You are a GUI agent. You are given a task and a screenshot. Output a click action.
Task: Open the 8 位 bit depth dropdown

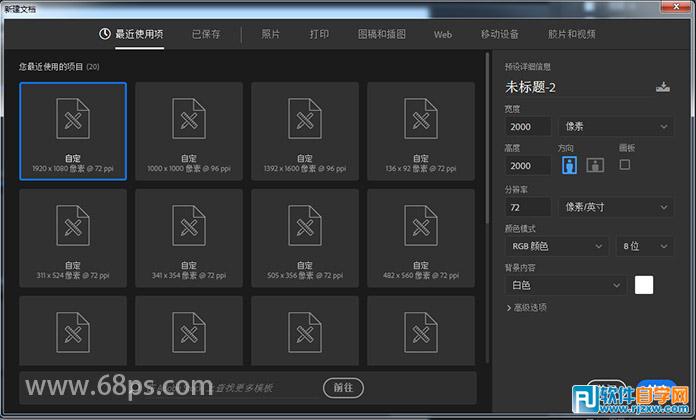[x=645, y=246]
